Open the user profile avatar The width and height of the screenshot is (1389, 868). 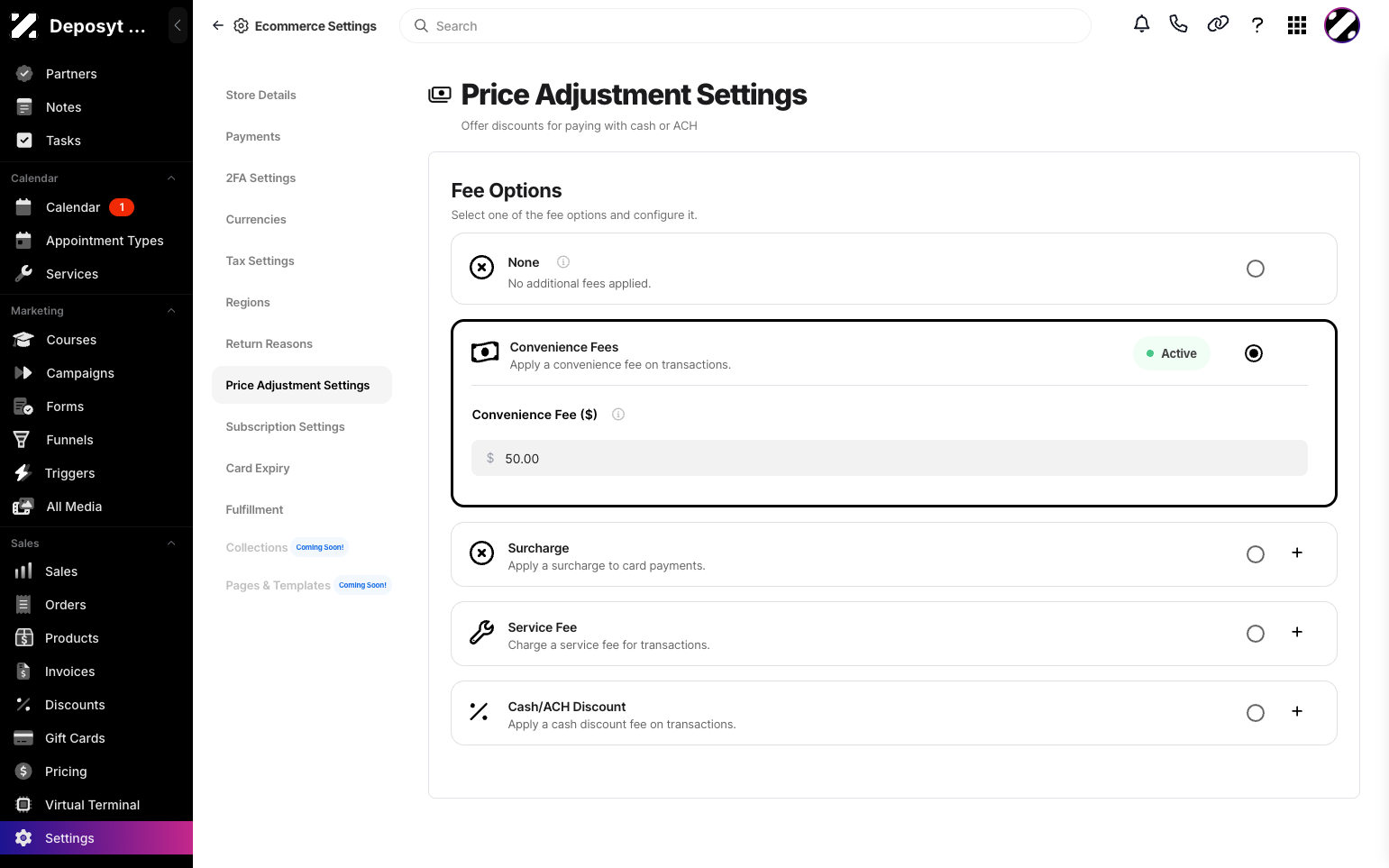coord(1342,25)
